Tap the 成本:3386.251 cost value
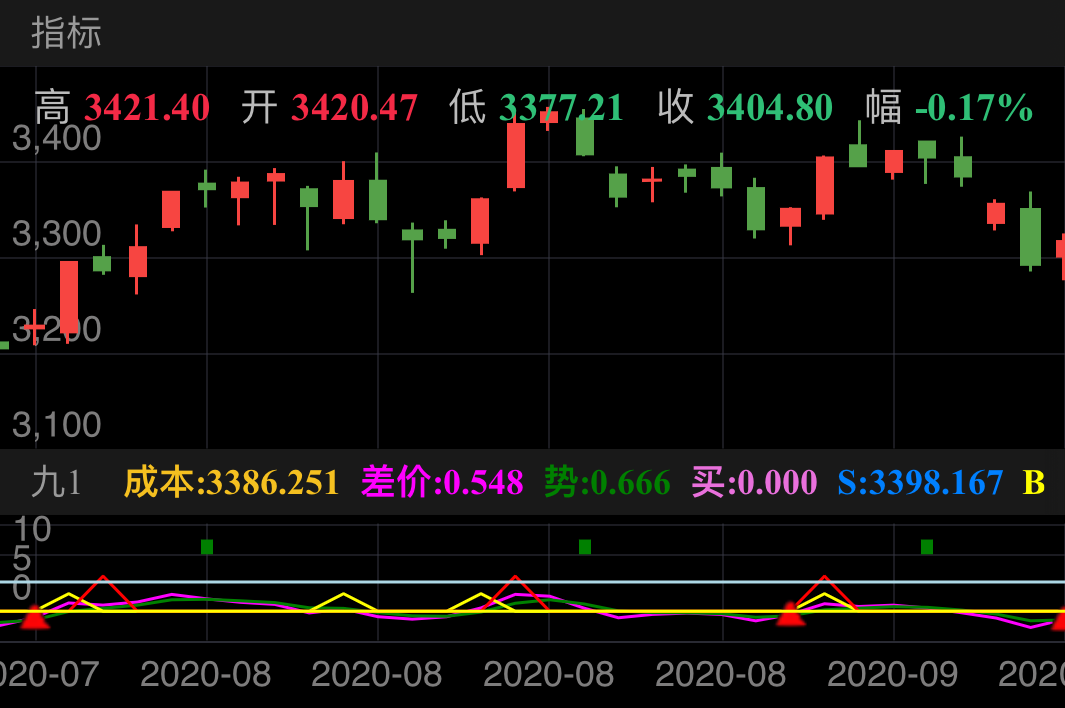This screenshot has height=708, width=1065. [x=231, y=483]
